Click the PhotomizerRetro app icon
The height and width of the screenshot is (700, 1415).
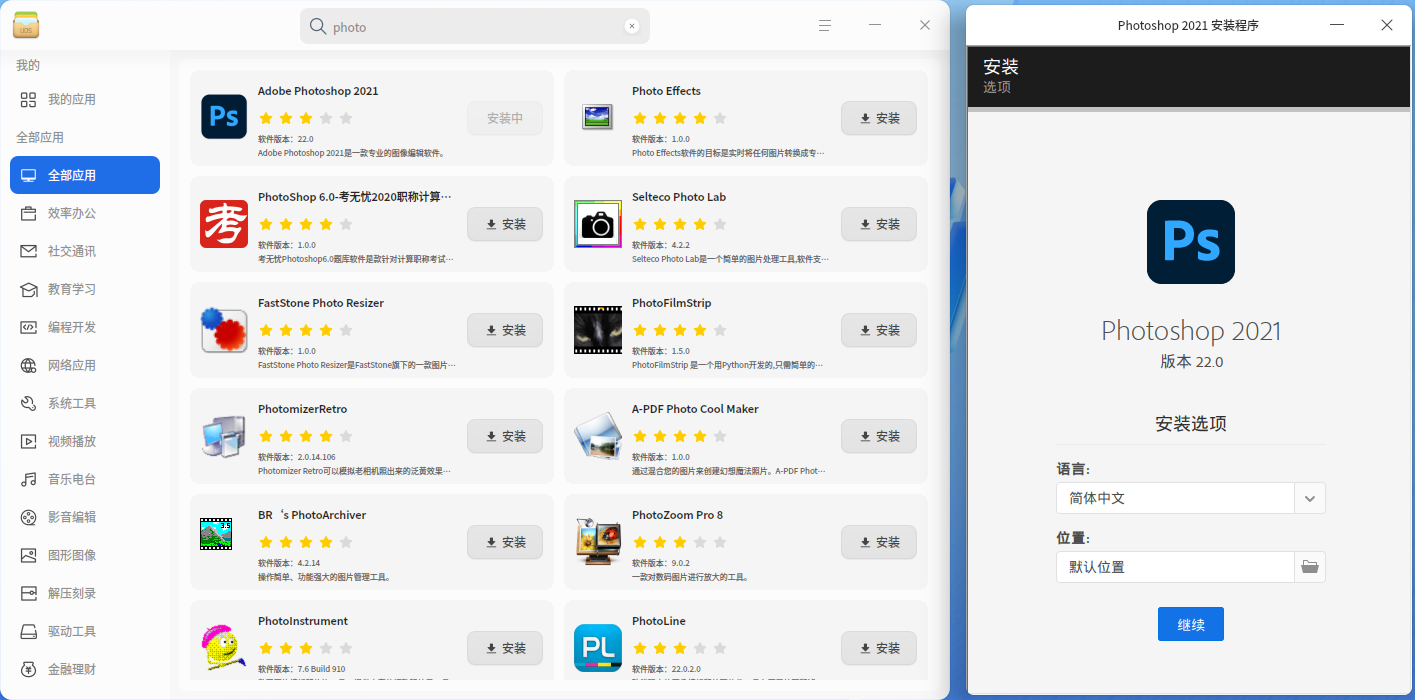click(224, 436)
